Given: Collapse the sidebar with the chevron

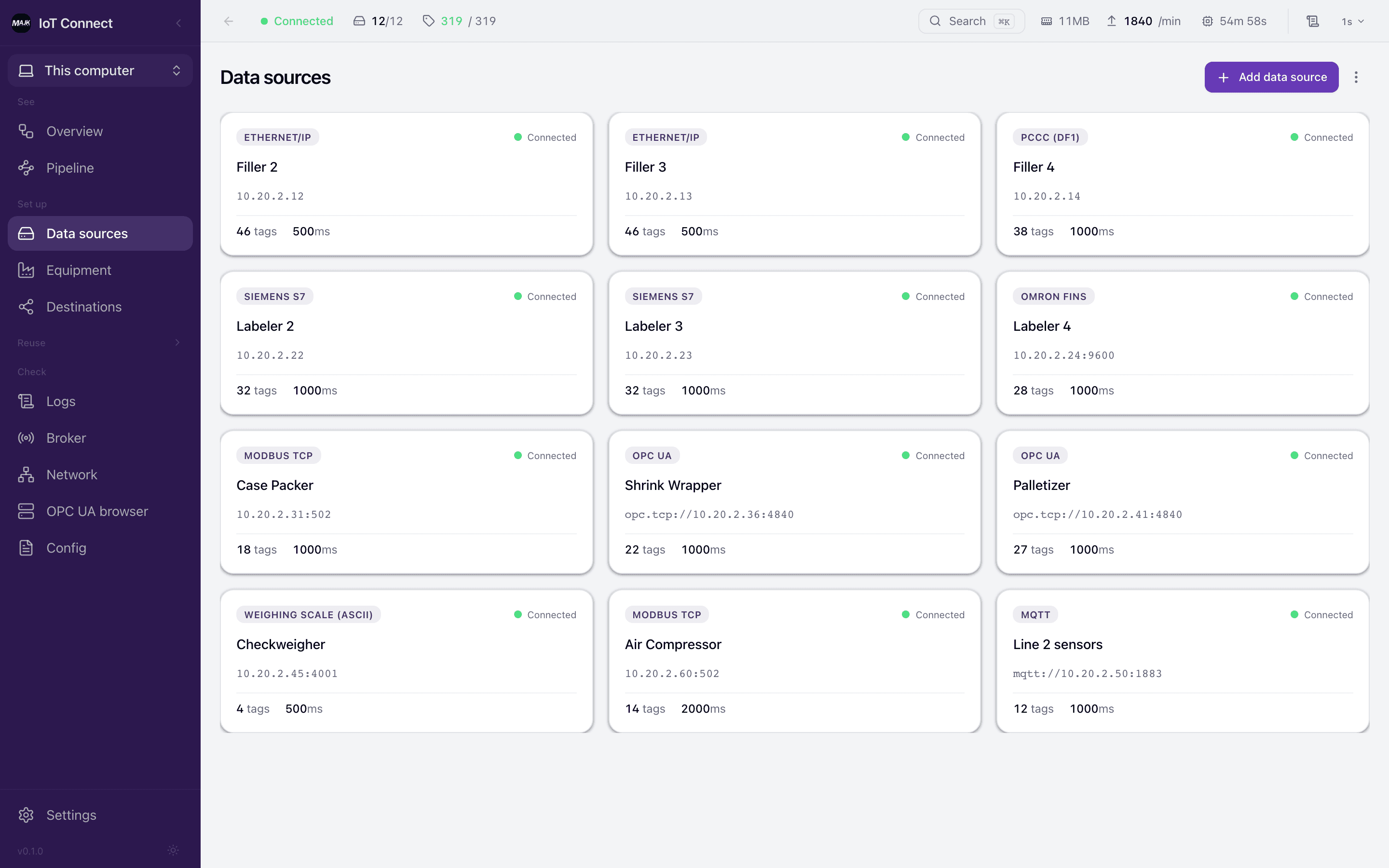Looking at the screenshot, I should [x=178, y=23].
